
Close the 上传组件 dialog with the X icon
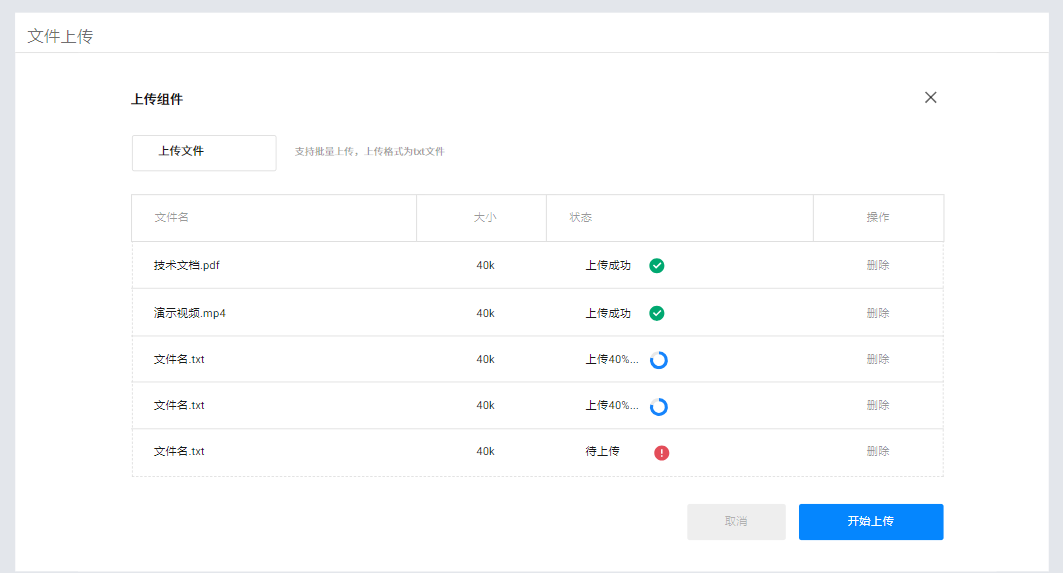click(930, 98)
